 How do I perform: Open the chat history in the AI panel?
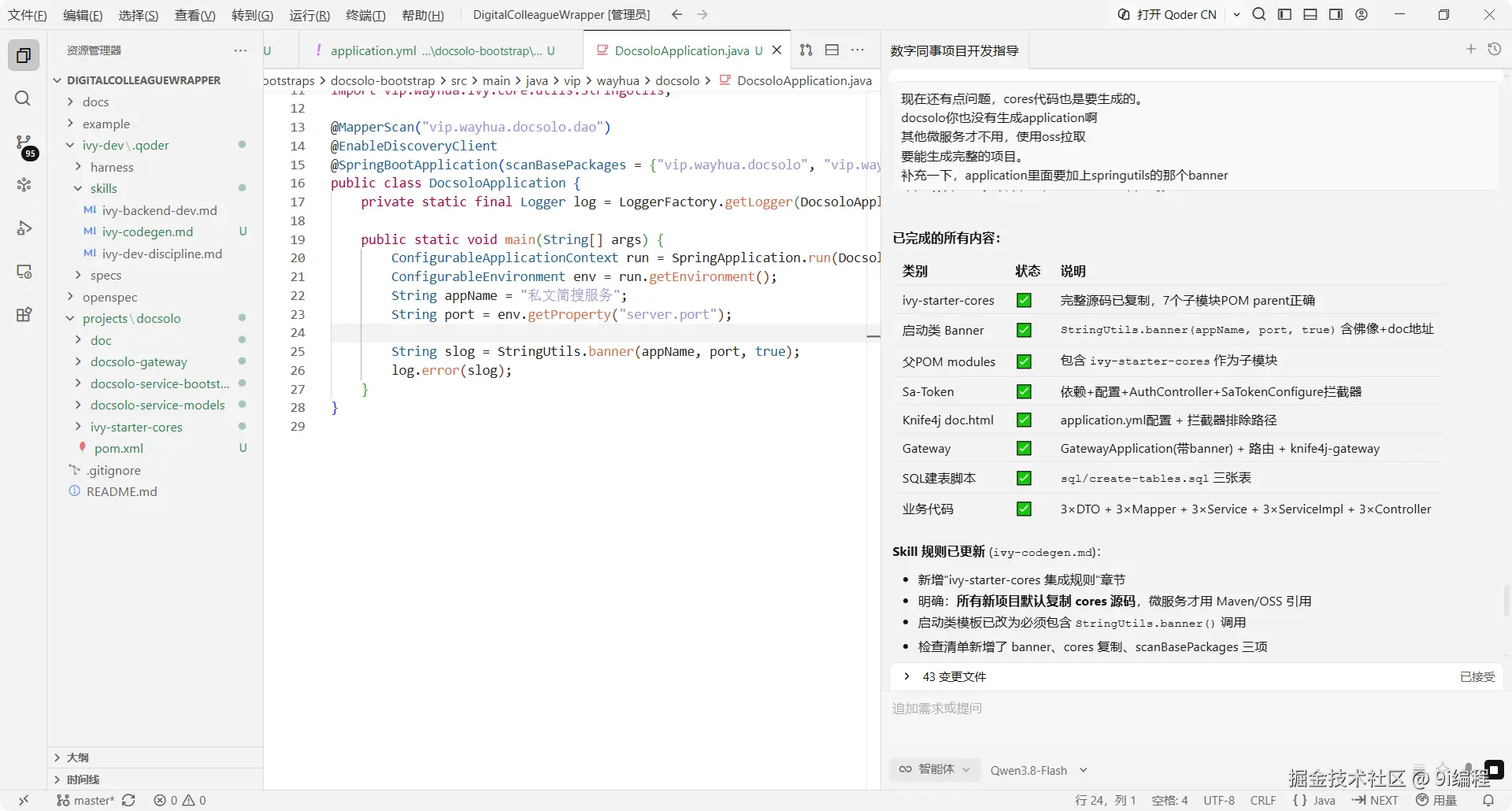coord(1494,50)
